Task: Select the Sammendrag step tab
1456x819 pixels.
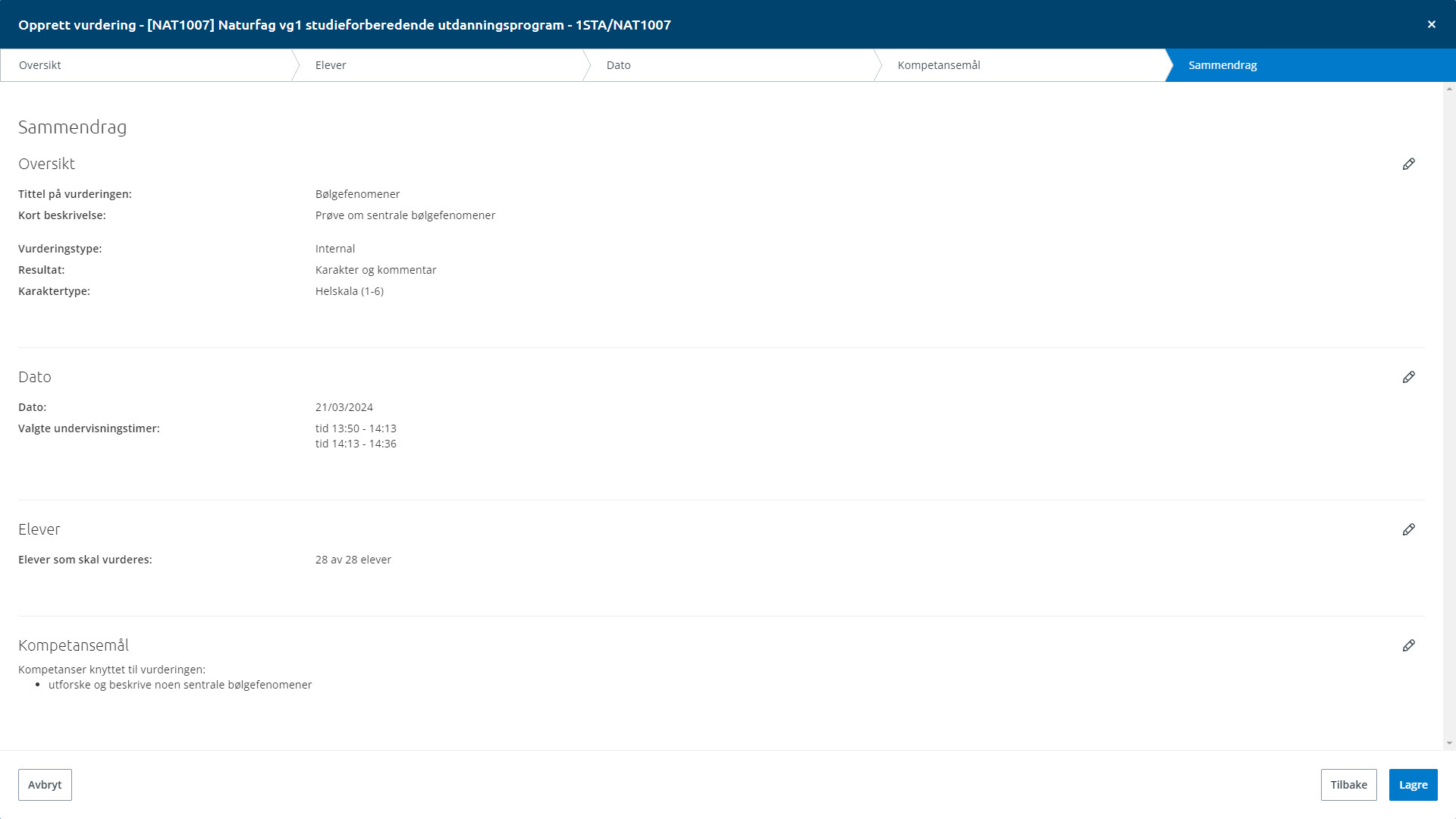Action: pos(1310,65)
